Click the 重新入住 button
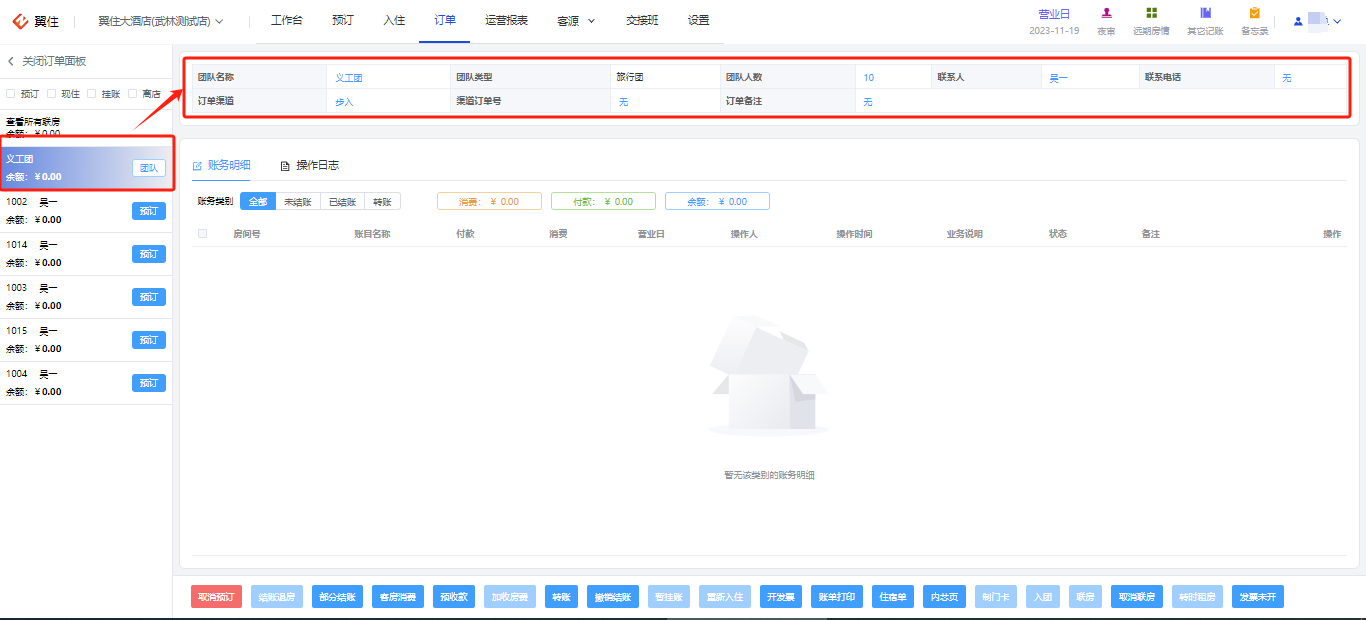The image size is (1366, 620). pos(725,597)
